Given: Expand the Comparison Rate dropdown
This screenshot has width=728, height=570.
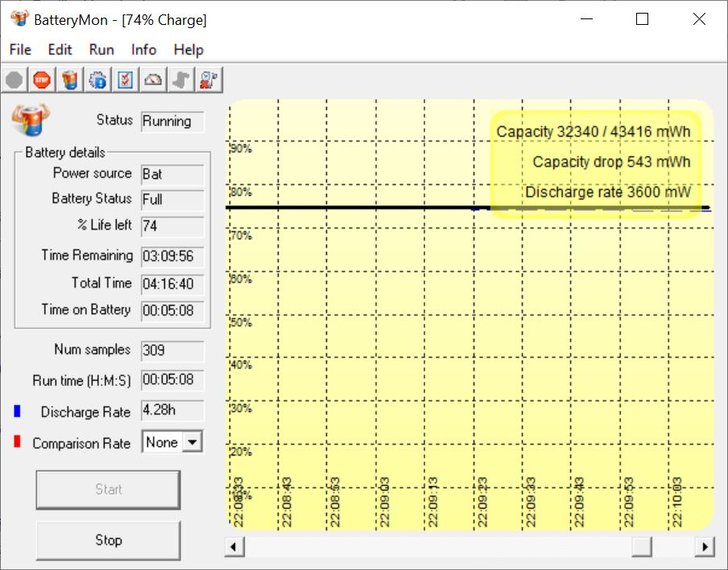Looking at the screenshot, I should point(192,442).
